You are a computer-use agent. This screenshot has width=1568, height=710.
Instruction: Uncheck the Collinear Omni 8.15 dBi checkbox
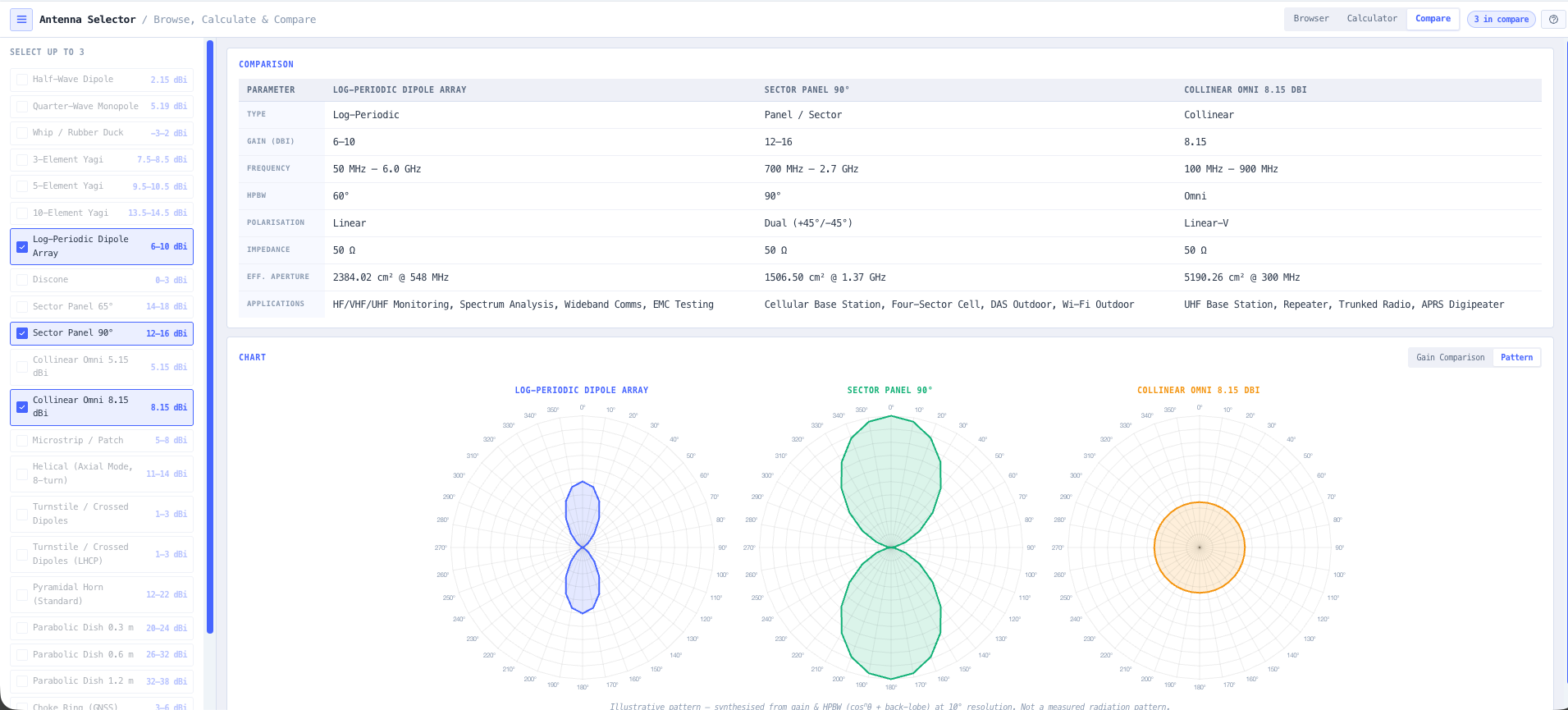pos(22,407)
